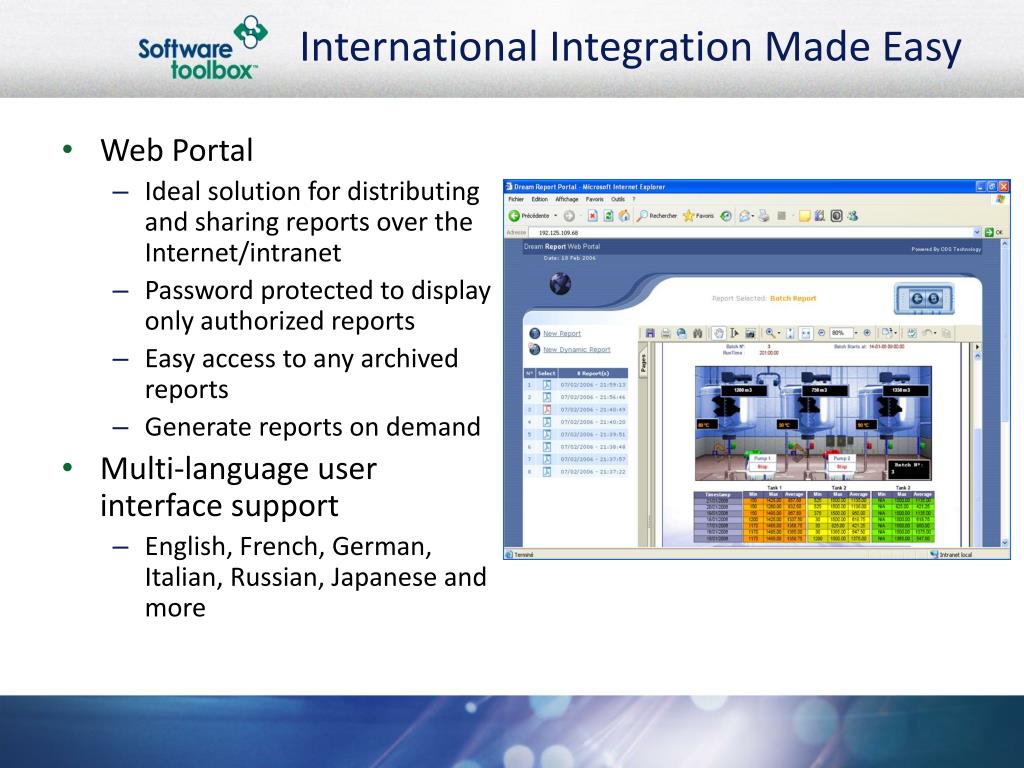Click the browser toolbar printer icon
Screen dimensions: 1024x768
(x=763, y=216)
